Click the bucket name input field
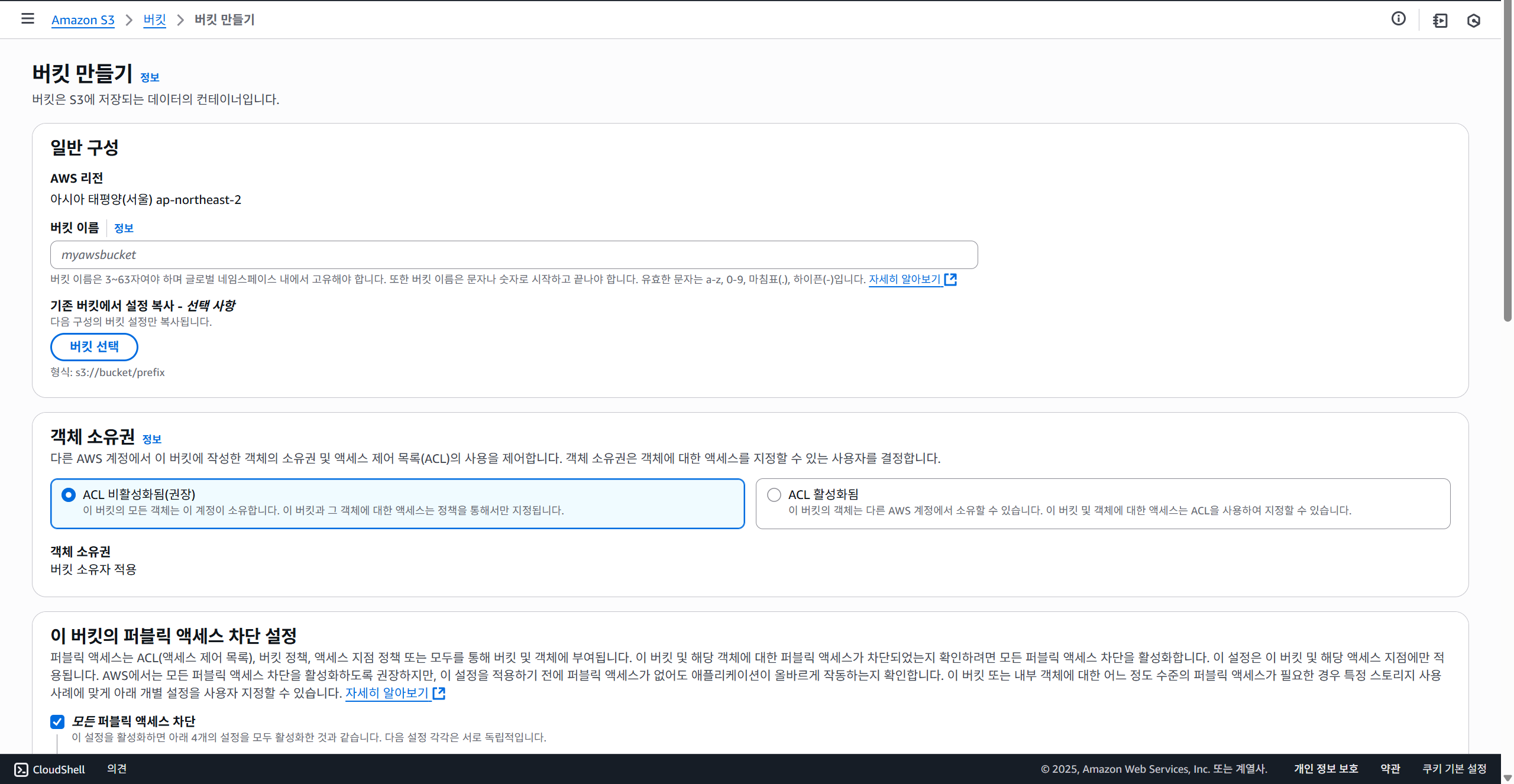Image resolution: width=1514 pixels, height=784 pixels. [x=513, y=255]
